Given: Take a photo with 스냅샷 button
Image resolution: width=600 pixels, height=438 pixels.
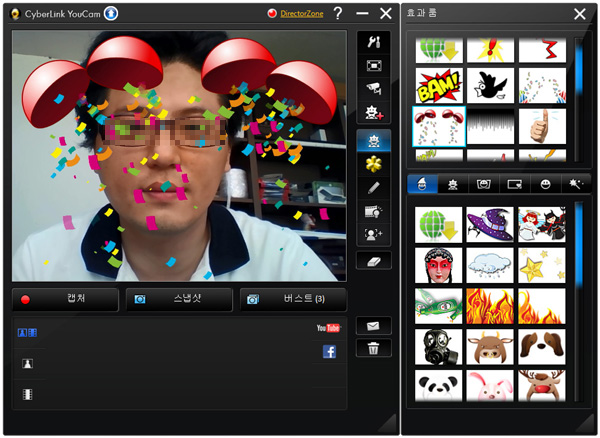Looking at the screenshot, I should (178, 299).
